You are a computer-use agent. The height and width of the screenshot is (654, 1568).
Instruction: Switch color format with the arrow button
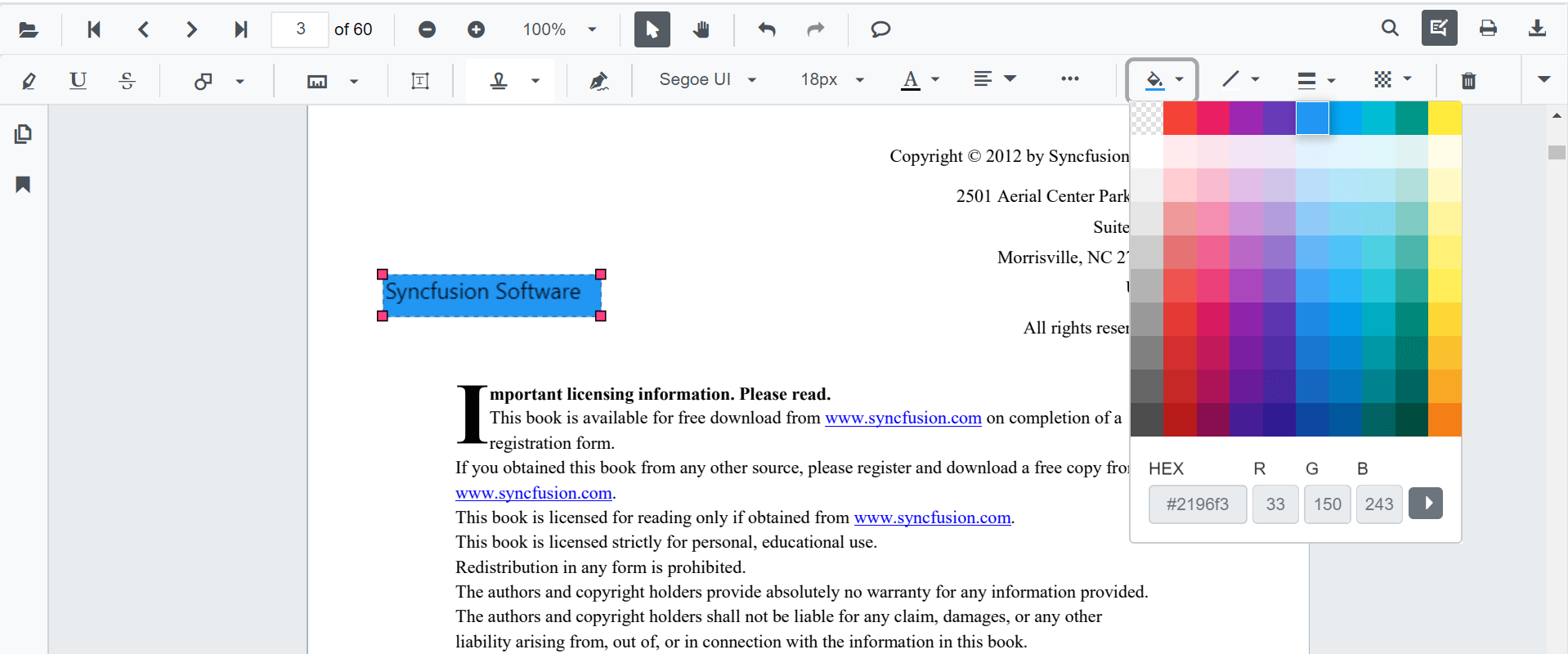1426,503
